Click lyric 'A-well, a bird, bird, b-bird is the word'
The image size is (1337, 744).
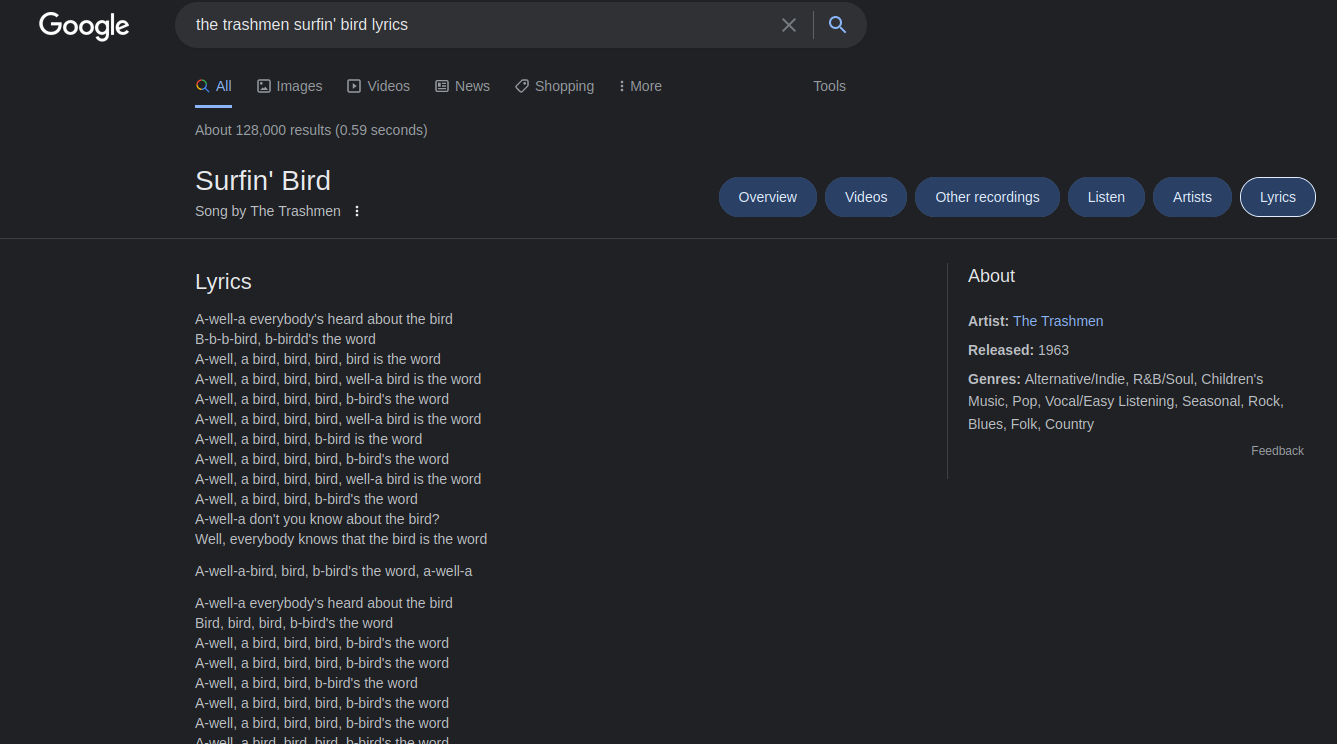click(x=308, y=439)
